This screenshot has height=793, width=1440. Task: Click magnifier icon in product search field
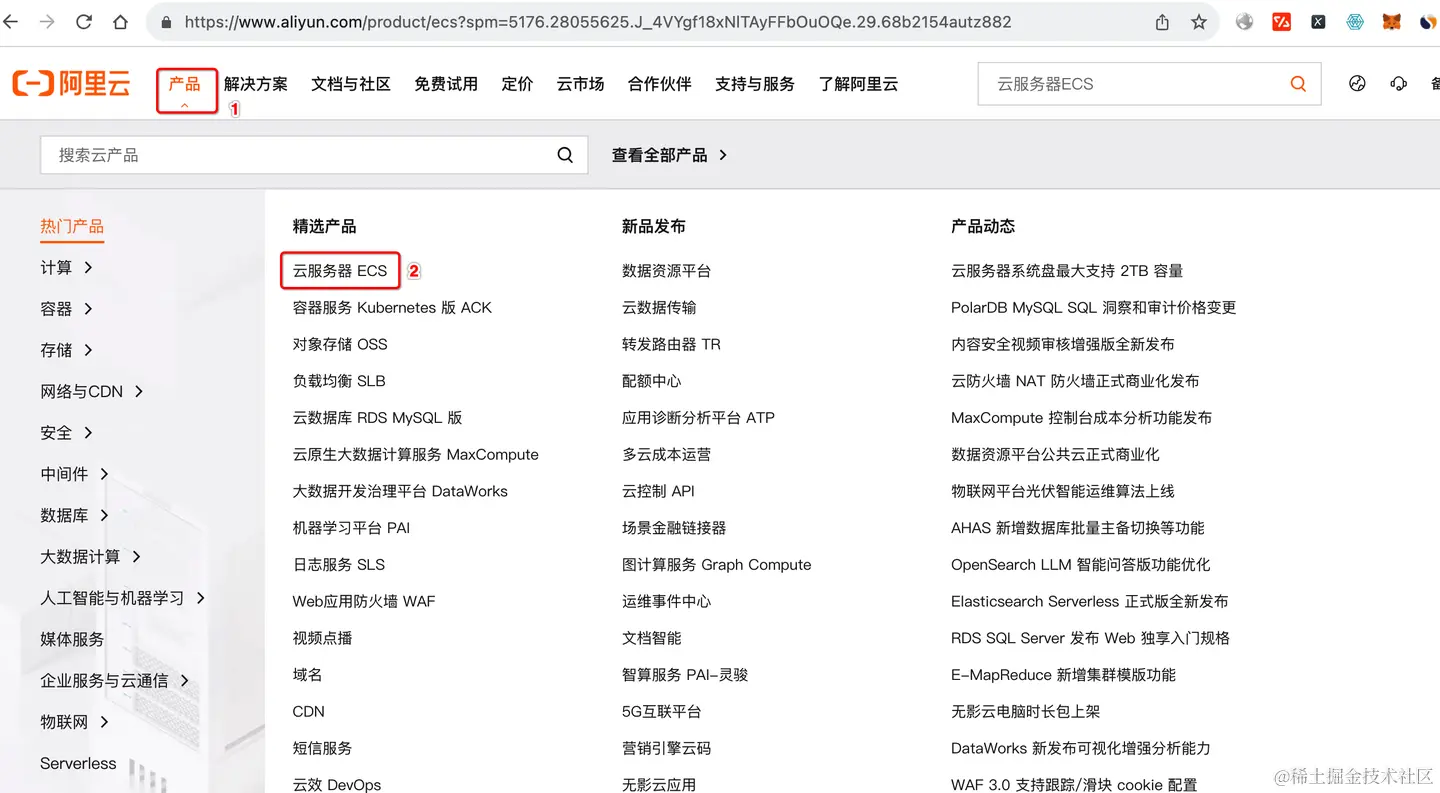pyautogui.click(x=565, y=155)
